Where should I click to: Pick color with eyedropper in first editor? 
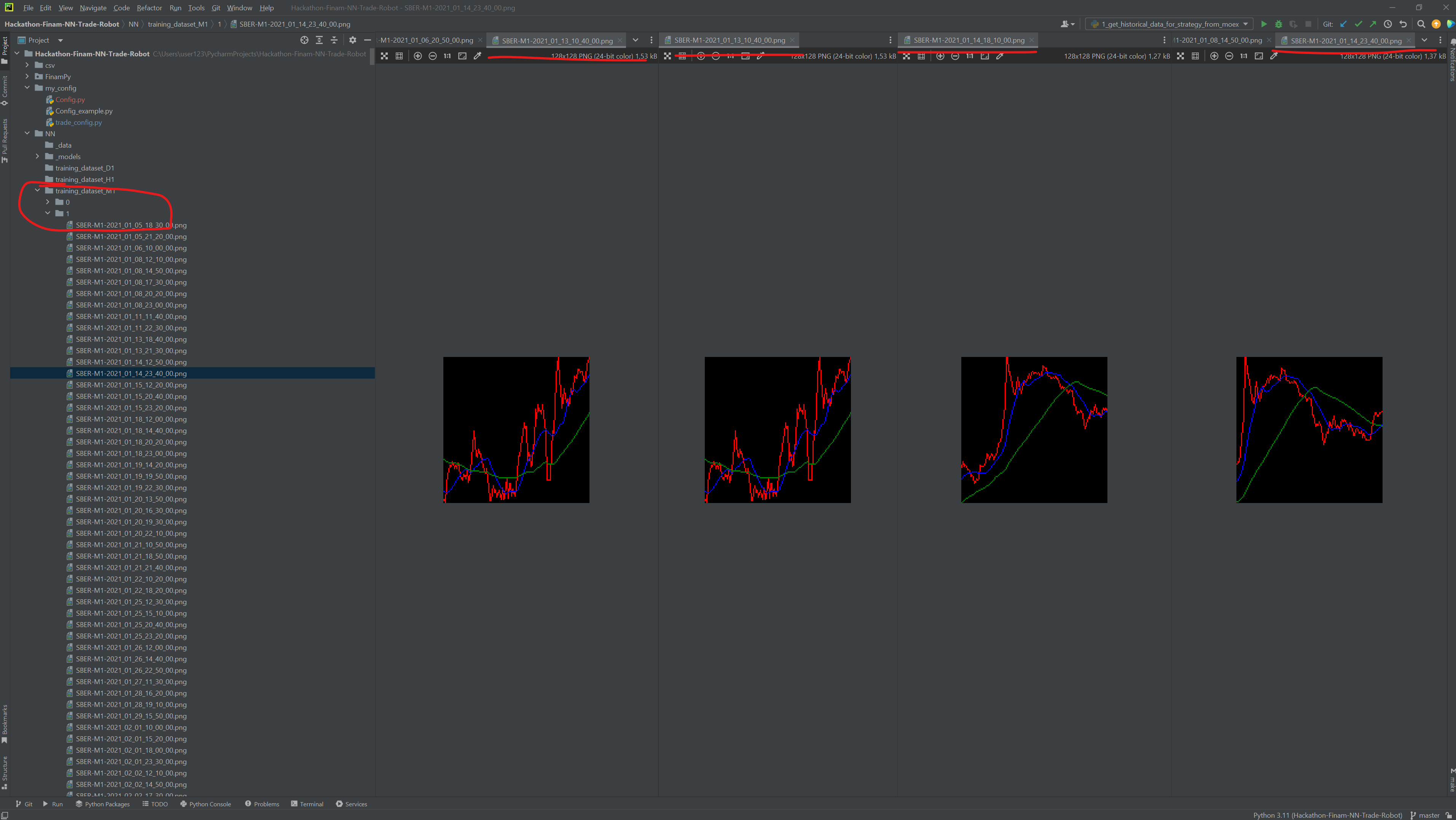[478, 56]
